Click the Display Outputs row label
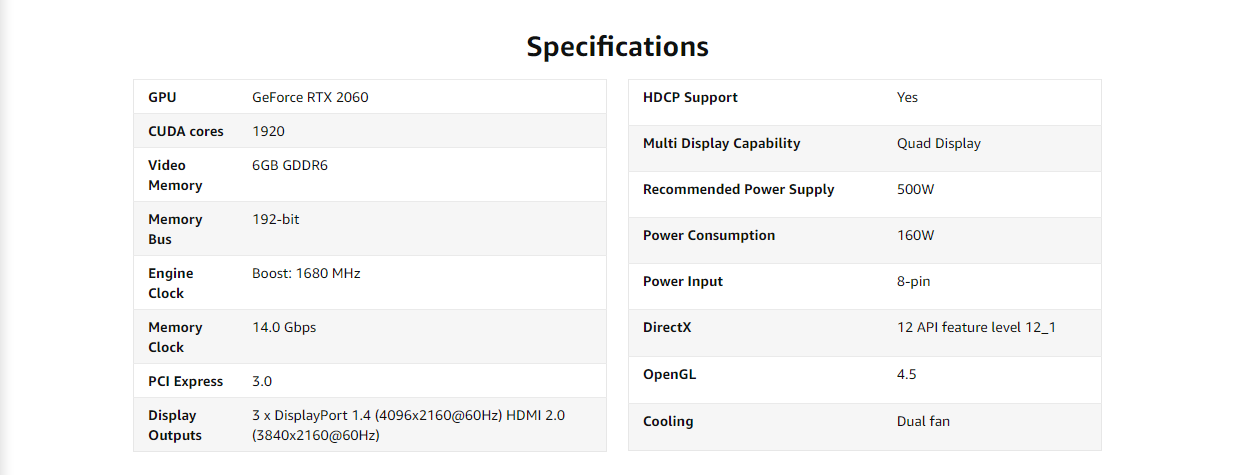Image resolution: width=1247 pixels, height=475 pixels. pyautogui.click(x=175, y=425)
